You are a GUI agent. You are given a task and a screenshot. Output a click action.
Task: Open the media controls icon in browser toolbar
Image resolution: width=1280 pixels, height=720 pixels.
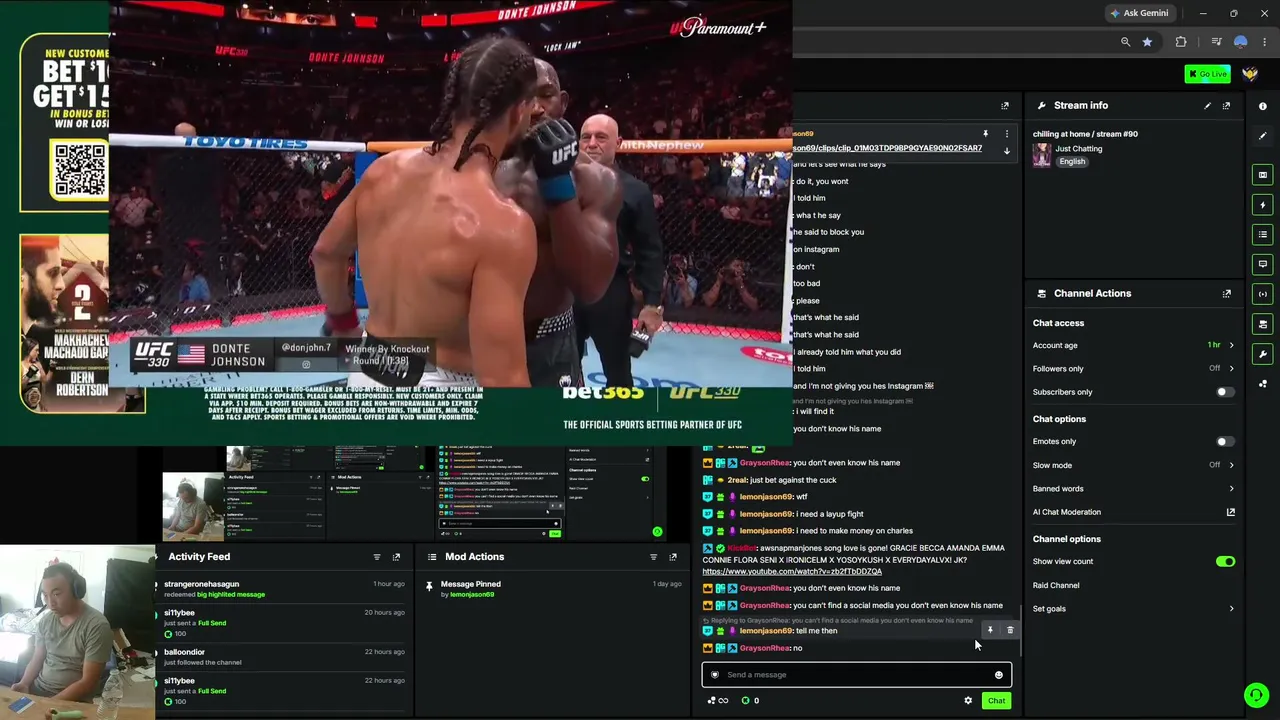click(x=1216, y=42)
